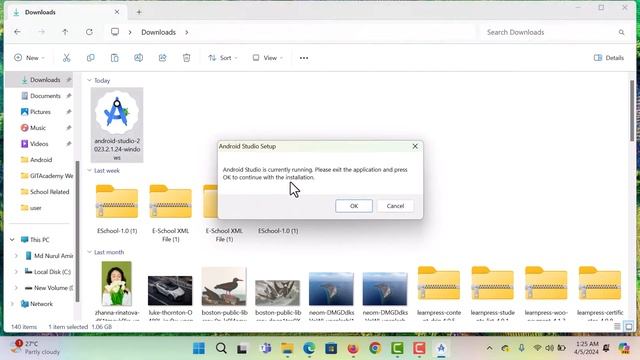Open Android Studio from taskbar

pyautogui.click(x=441, y=348)
